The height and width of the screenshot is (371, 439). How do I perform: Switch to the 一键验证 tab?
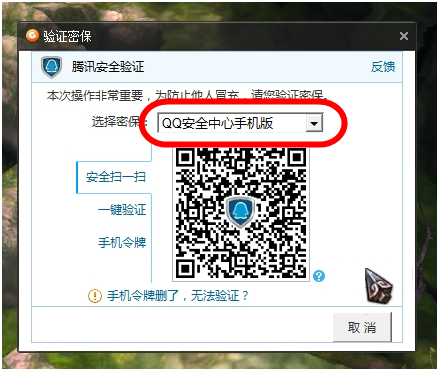(x=122, y=210)
